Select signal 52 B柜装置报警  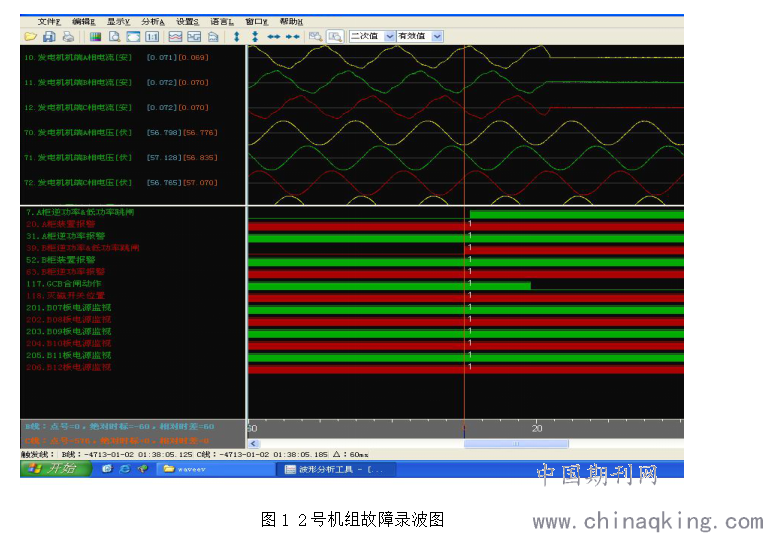click(60, 260)
